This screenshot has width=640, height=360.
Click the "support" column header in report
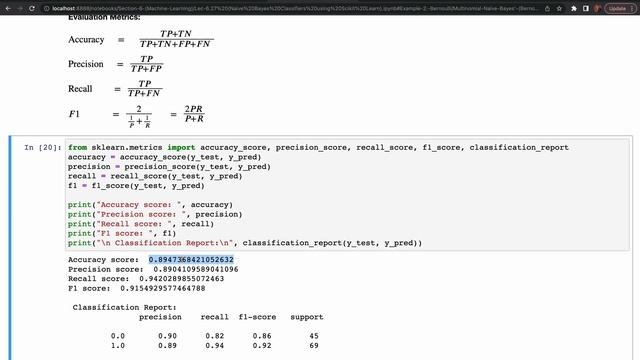coord(307,317)
